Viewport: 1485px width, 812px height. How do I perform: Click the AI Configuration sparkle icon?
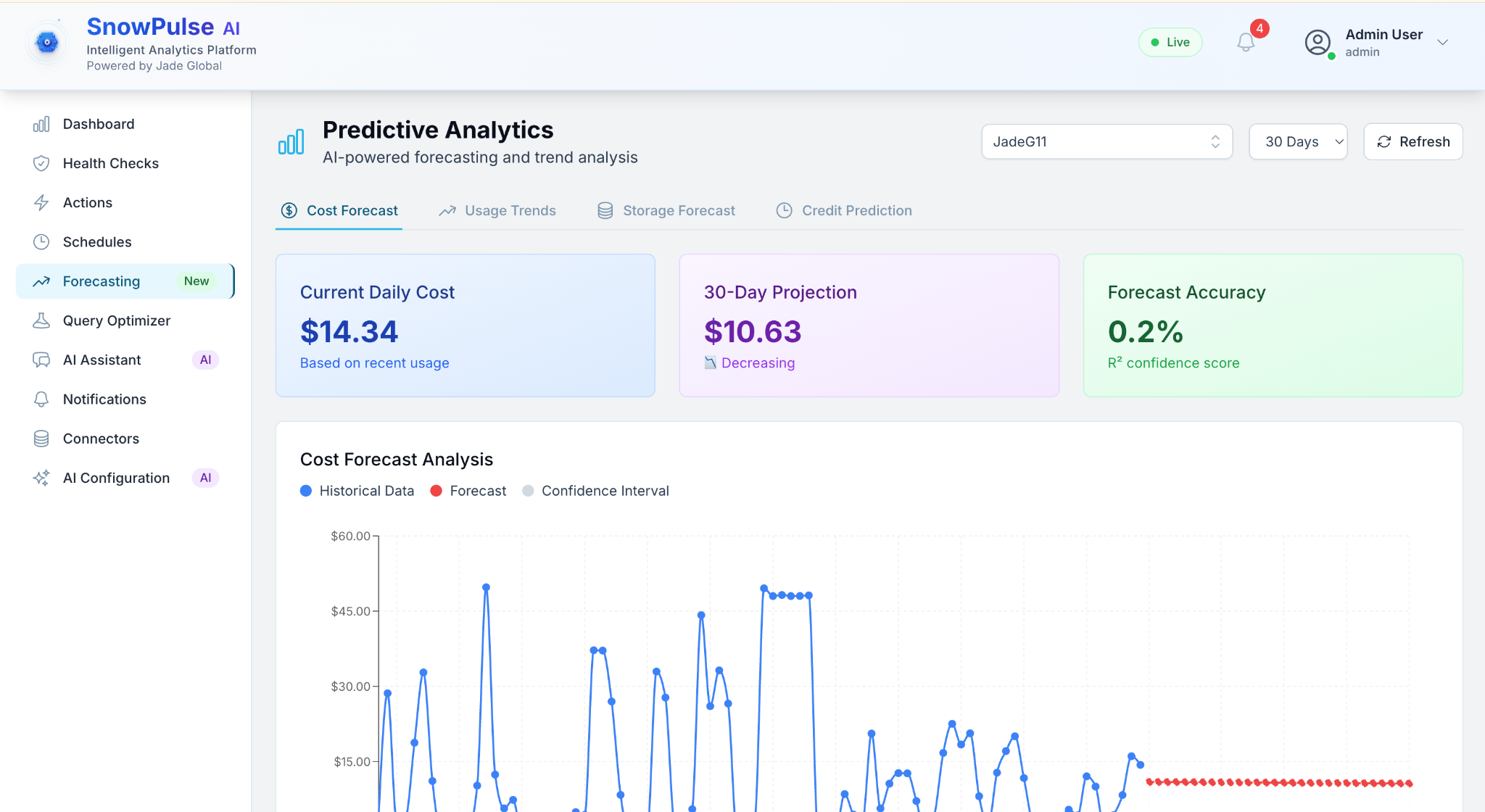pos(41,478)
